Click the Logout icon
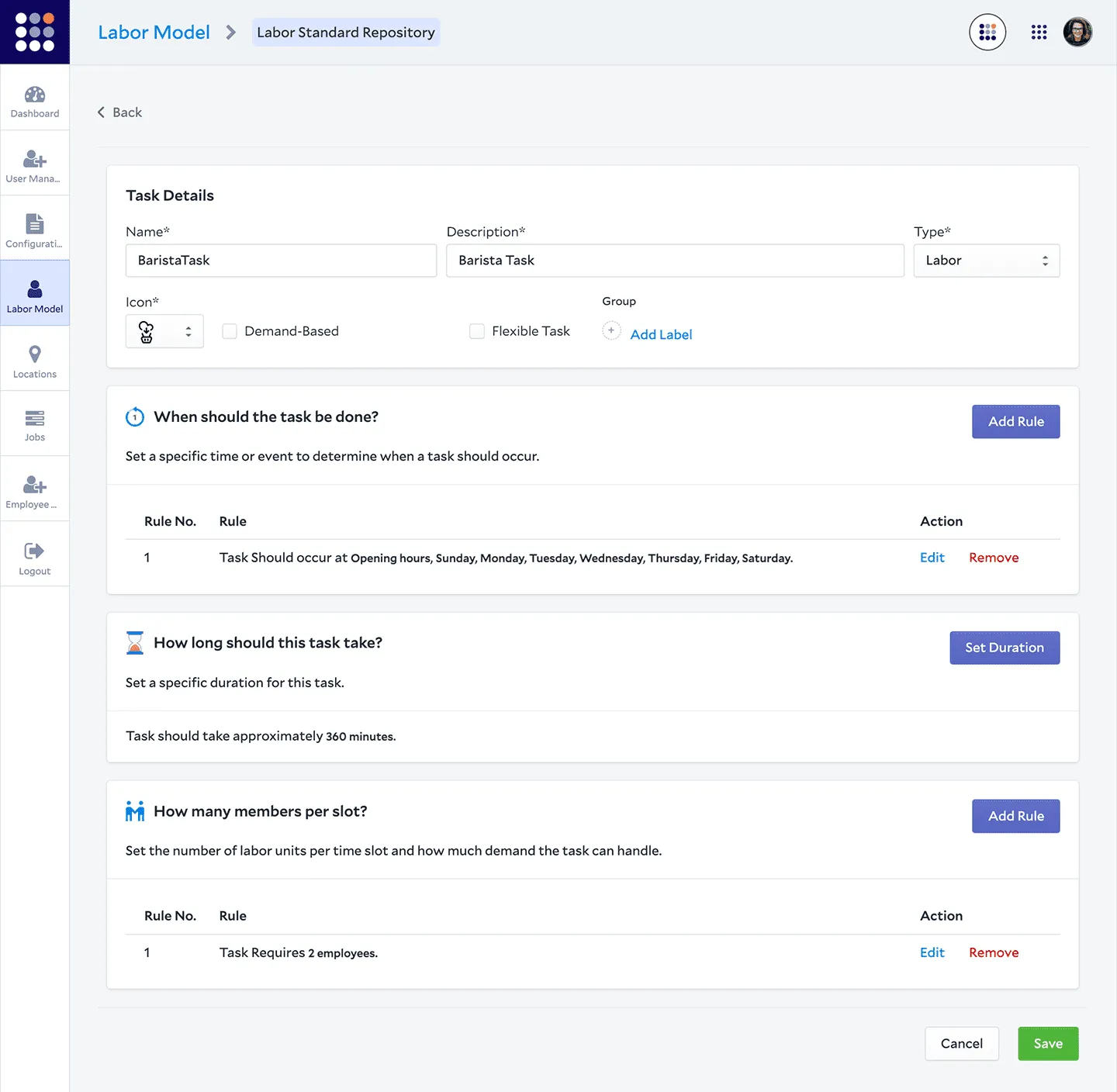1117x1092 pixels. [x=35, y=551]
